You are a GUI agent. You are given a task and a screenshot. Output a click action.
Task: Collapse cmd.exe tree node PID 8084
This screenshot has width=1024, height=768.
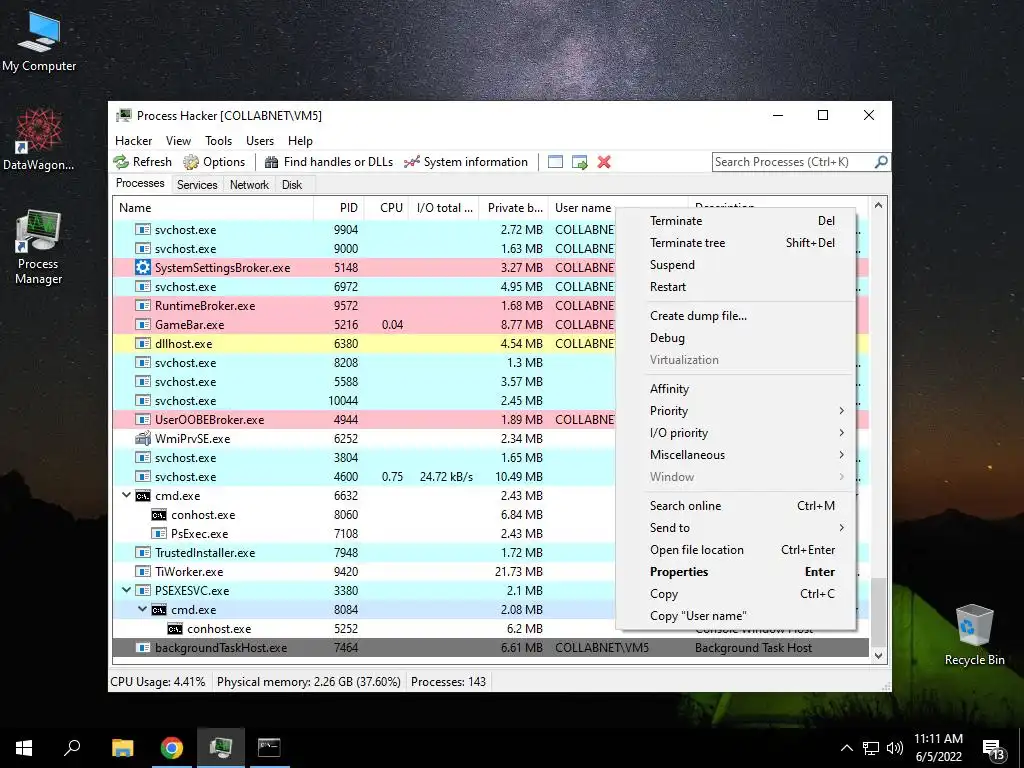click(142, 609)
